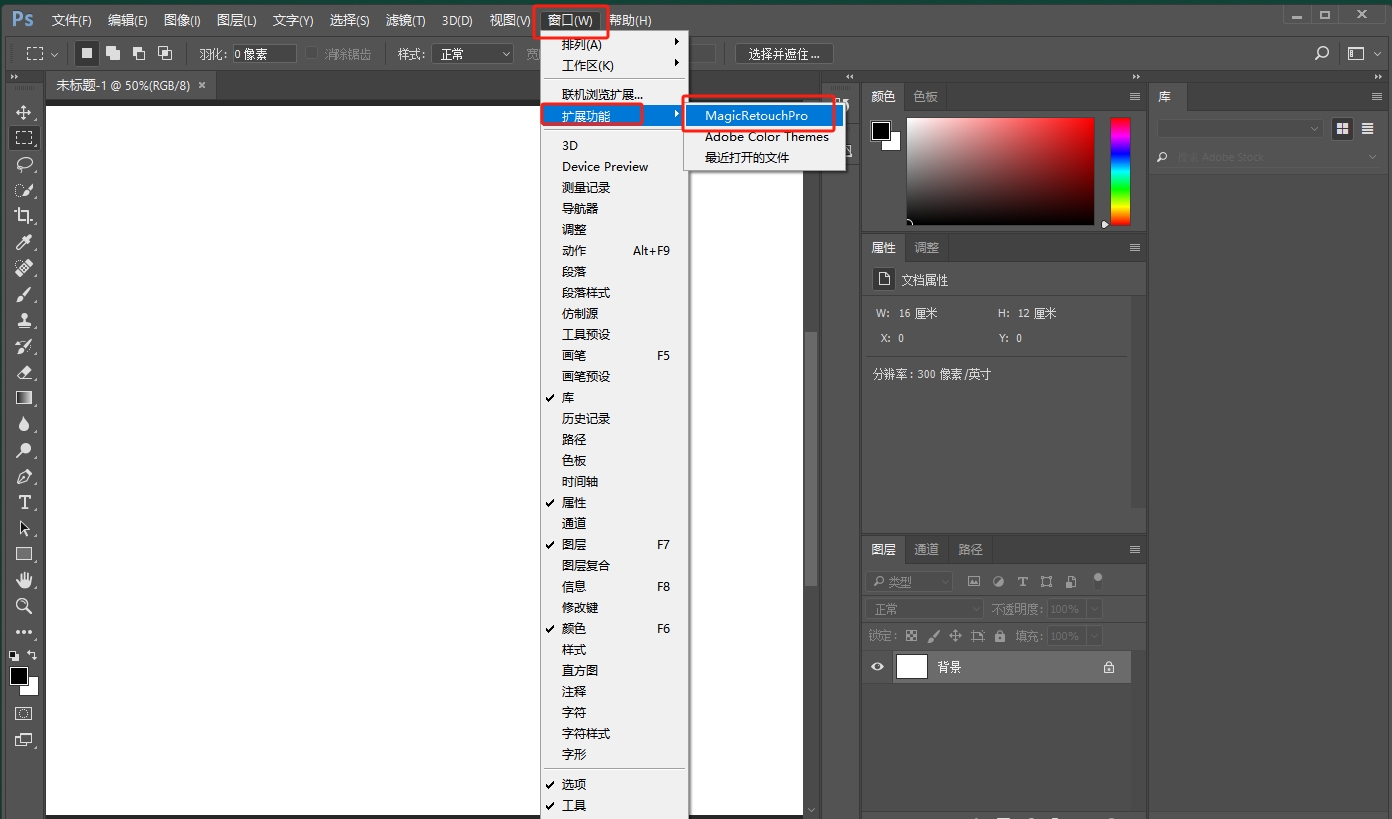Click the hue spectrum slider
Viewport: 1392px width, 819px height.
(1120, 171)
